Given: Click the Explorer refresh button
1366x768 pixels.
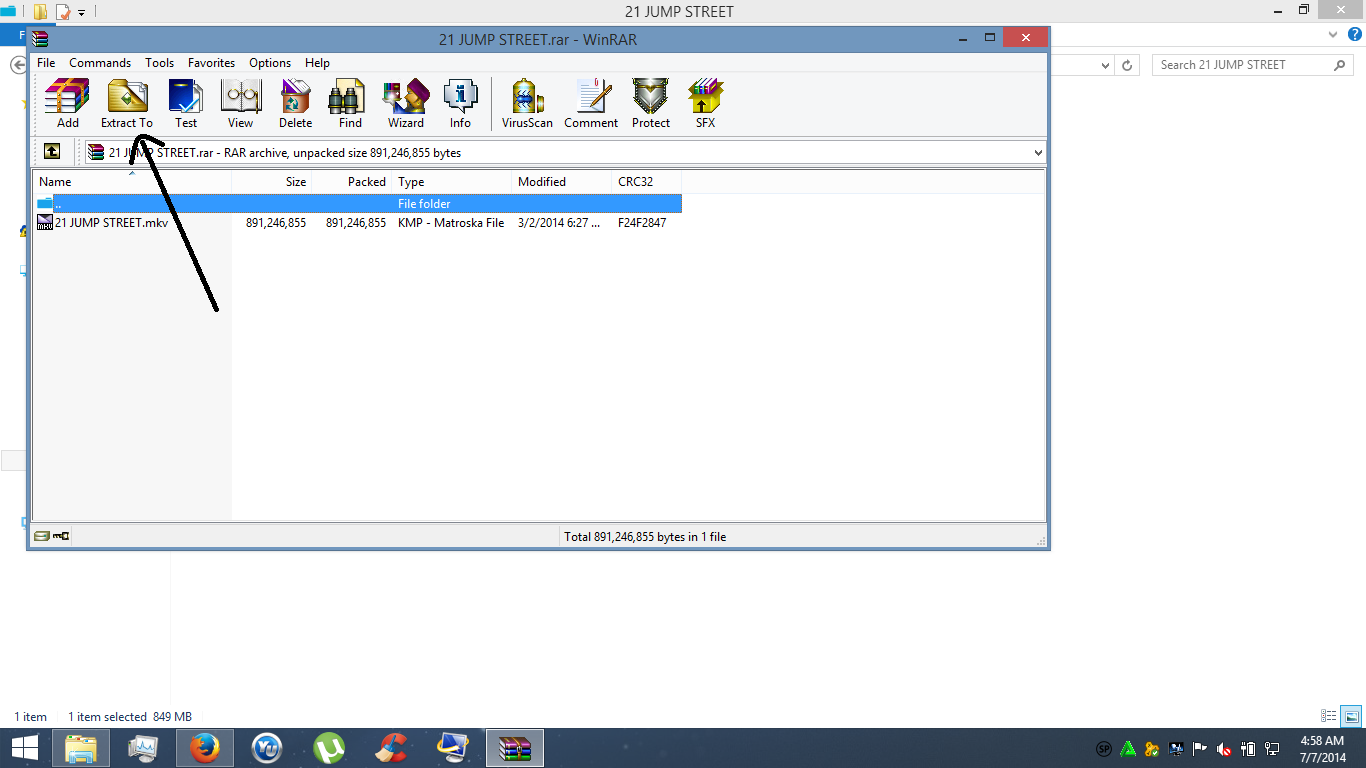Looking at the screenshot, I should [x=1127, y=65].
